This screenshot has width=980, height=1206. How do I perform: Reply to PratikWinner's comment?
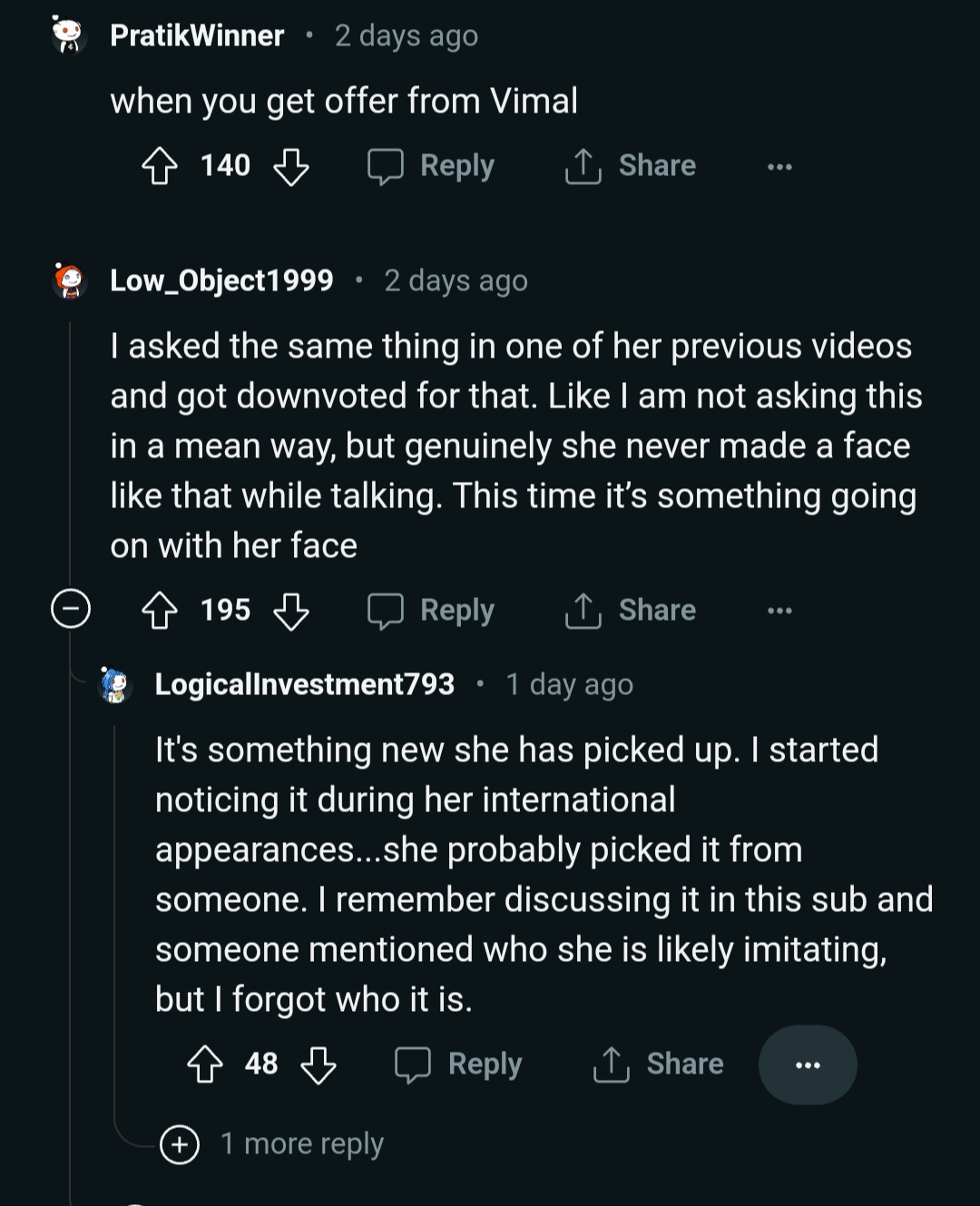pyautogui.click(x=432, y=166)
